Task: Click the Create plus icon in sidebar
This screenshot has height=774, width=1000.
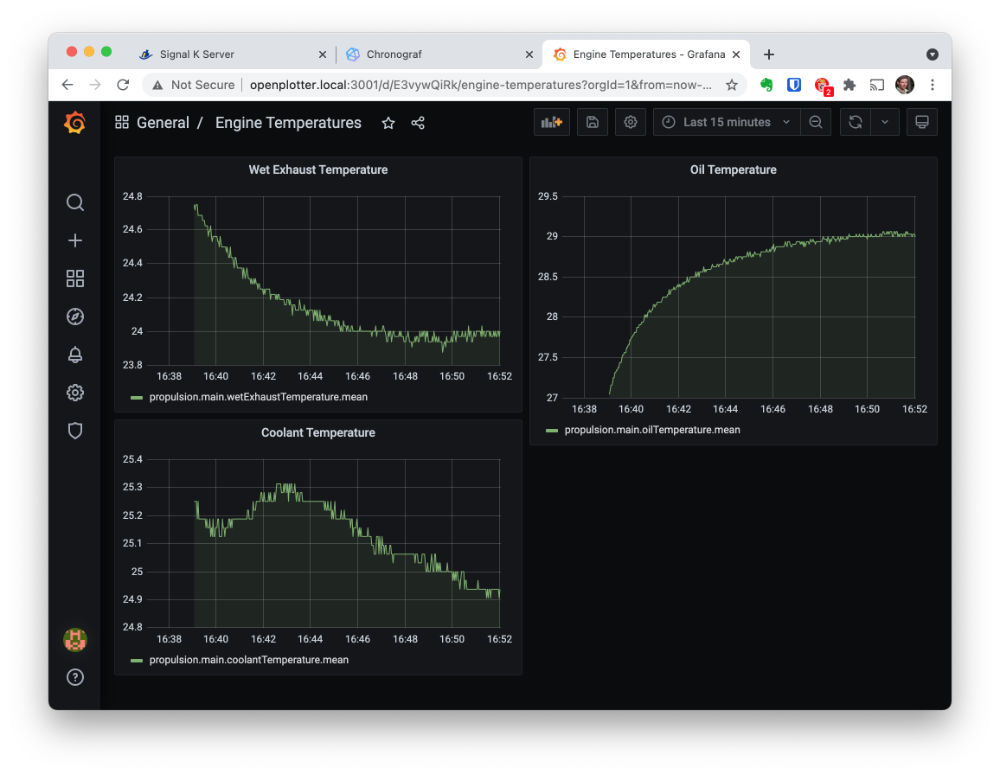Action: point(75,241)
